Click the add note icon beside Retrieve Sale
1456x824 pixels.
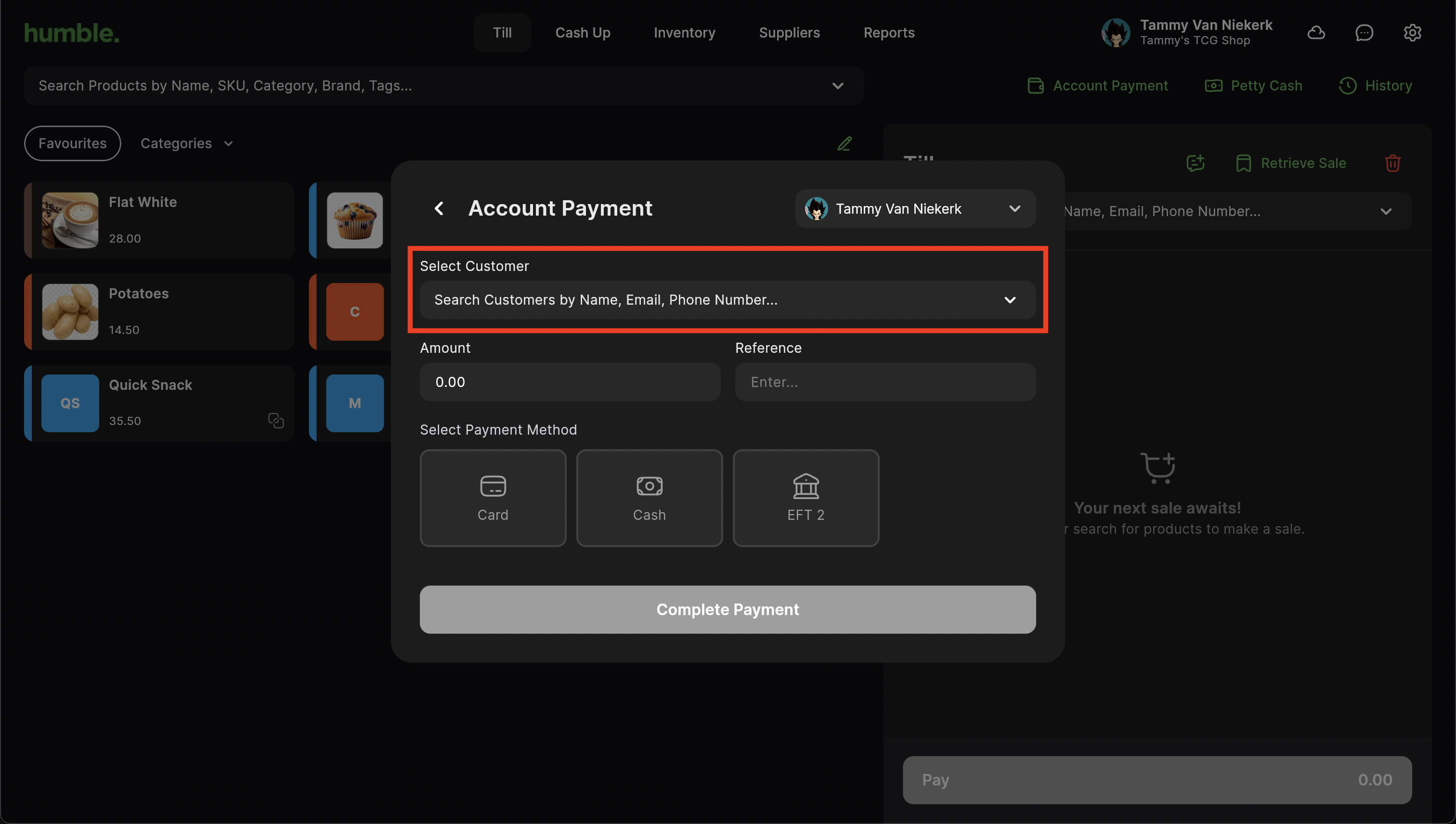point(1195,163)
